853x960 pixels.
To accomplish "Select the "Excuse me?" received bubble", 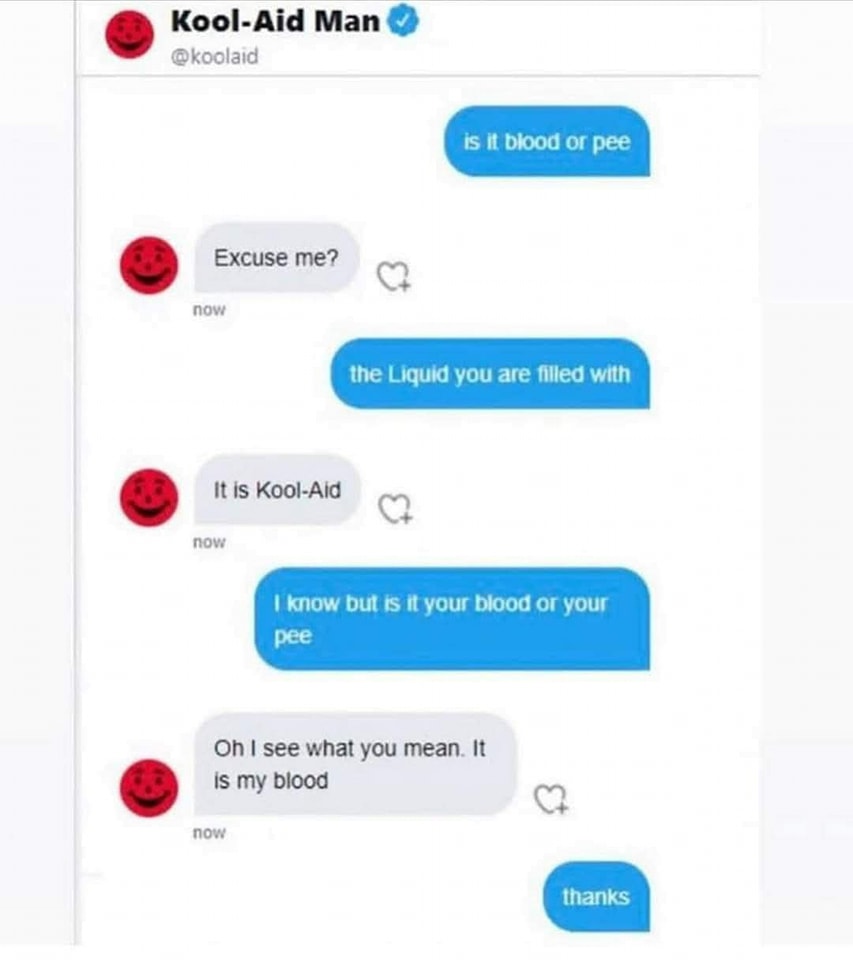I will 276,258.
